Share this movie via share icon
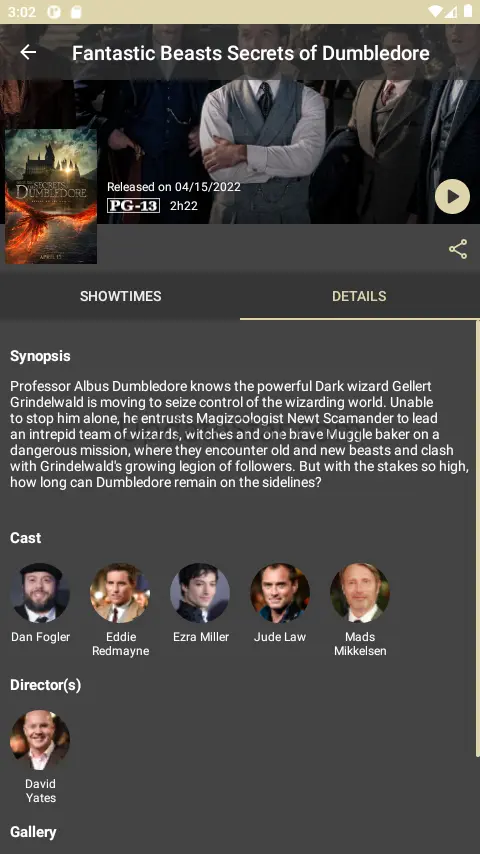480x854 pixels. point(458,249)
